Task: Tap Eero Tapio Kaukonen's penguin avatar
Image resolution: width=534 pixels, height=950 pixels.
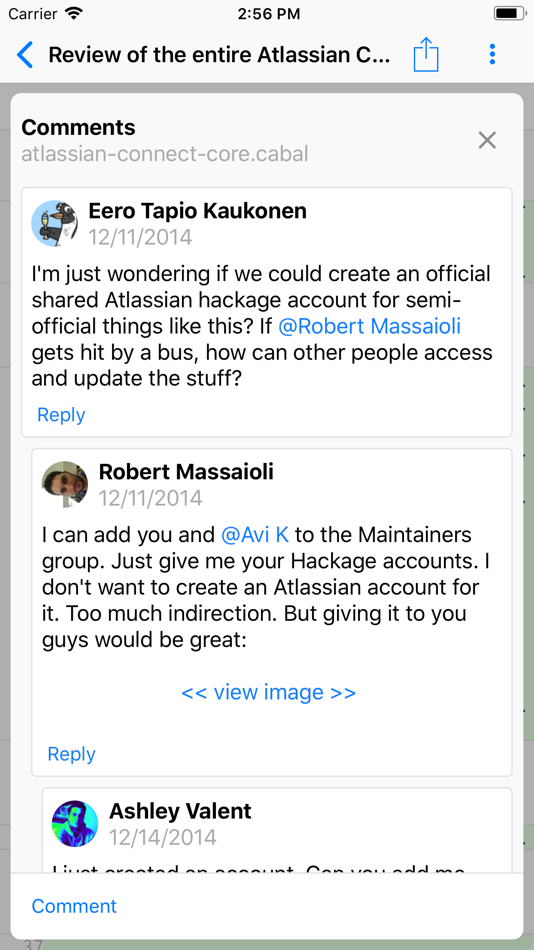Action: (x=55, y=223)
